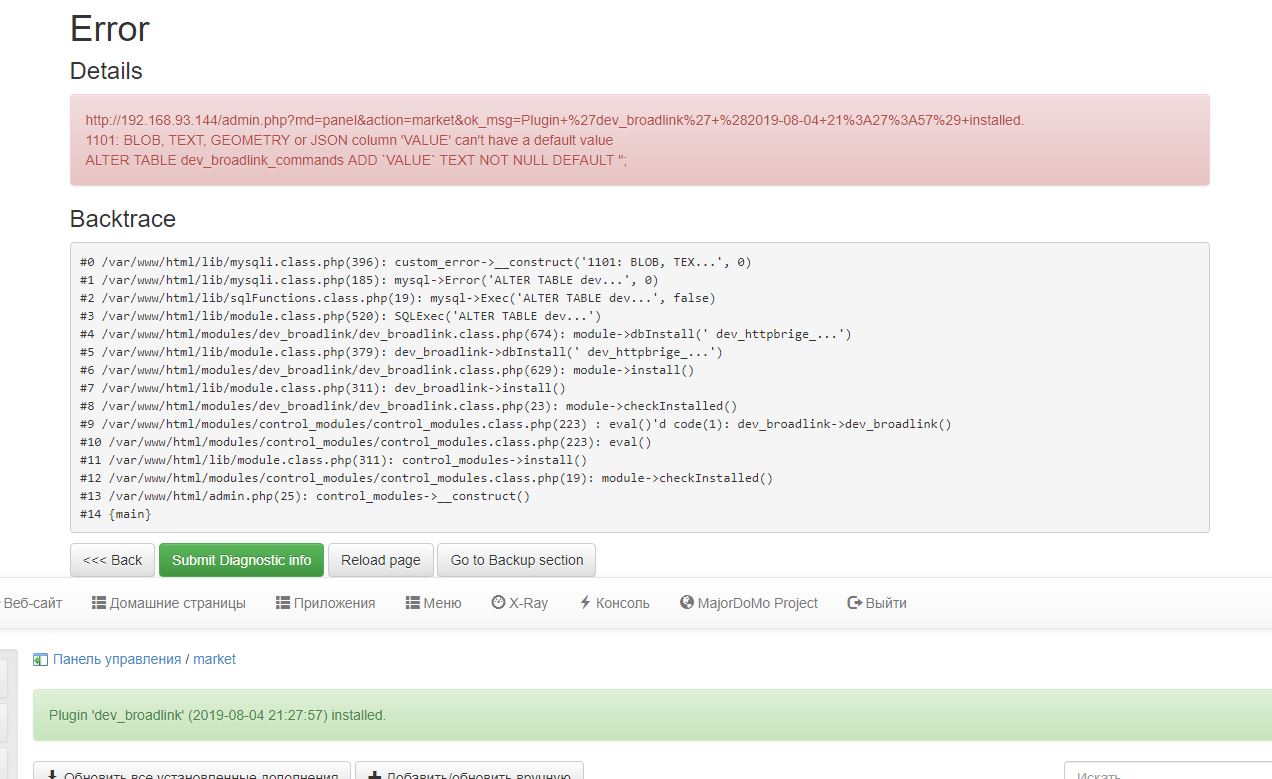
Task: Click backtrace line #10 ending eval()
Action: click(x=366, y=442)
